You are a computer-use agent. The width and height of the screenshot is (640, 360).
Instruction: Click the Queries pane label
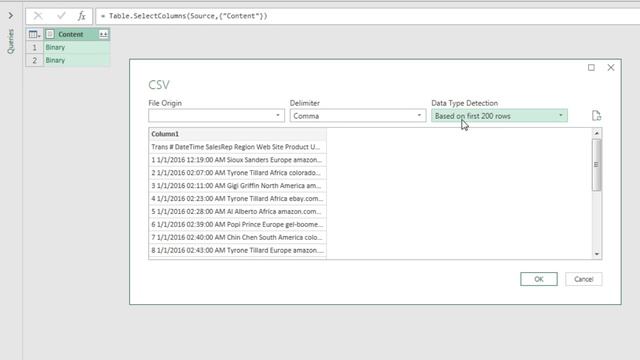11,41
